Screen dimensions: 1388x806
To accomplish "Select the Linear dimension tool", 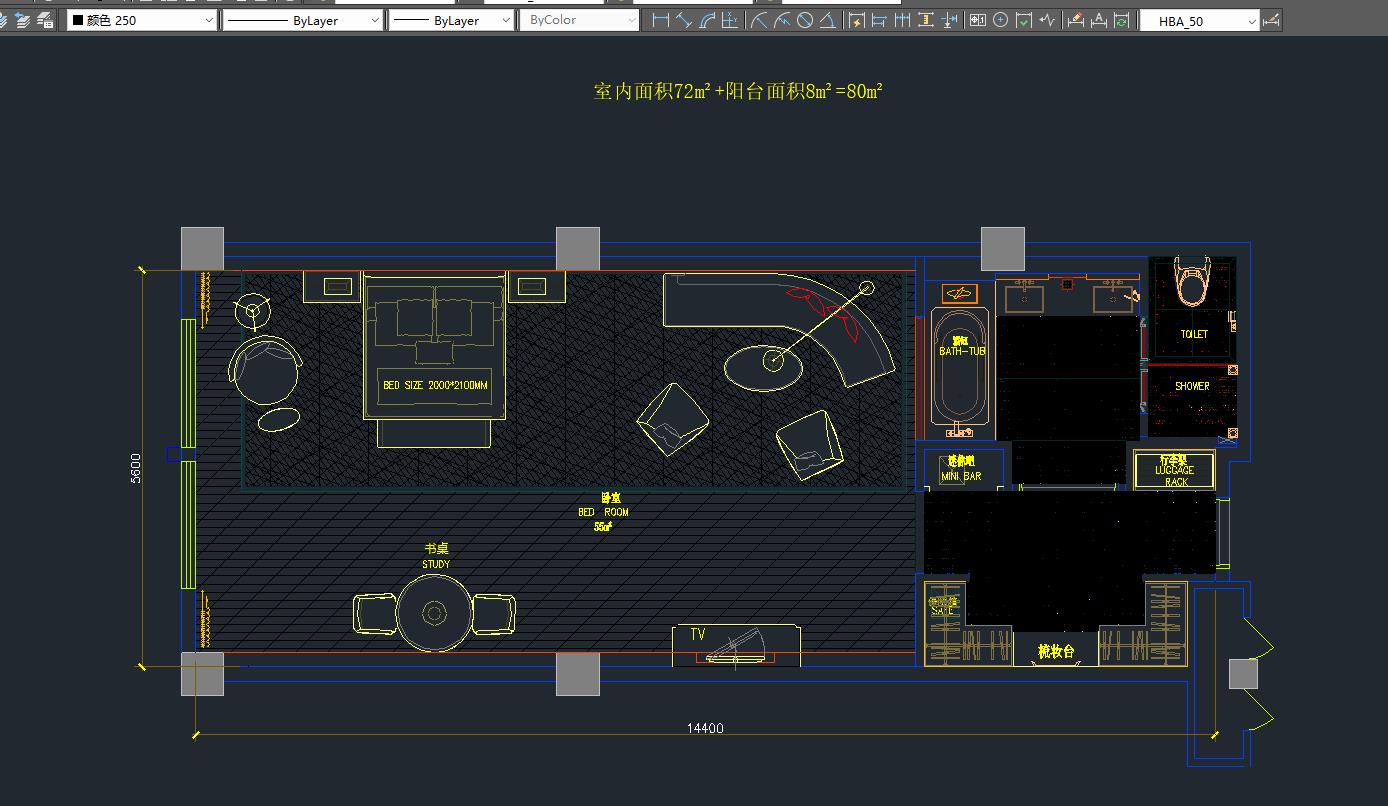I will click(x=660, y=20).
